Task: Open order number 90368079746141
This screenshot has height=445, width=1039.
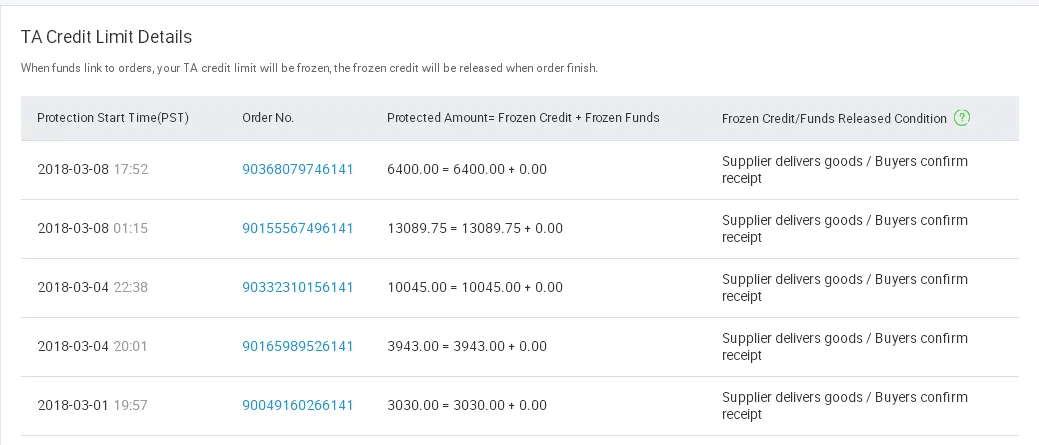Action: pos(297,169)
